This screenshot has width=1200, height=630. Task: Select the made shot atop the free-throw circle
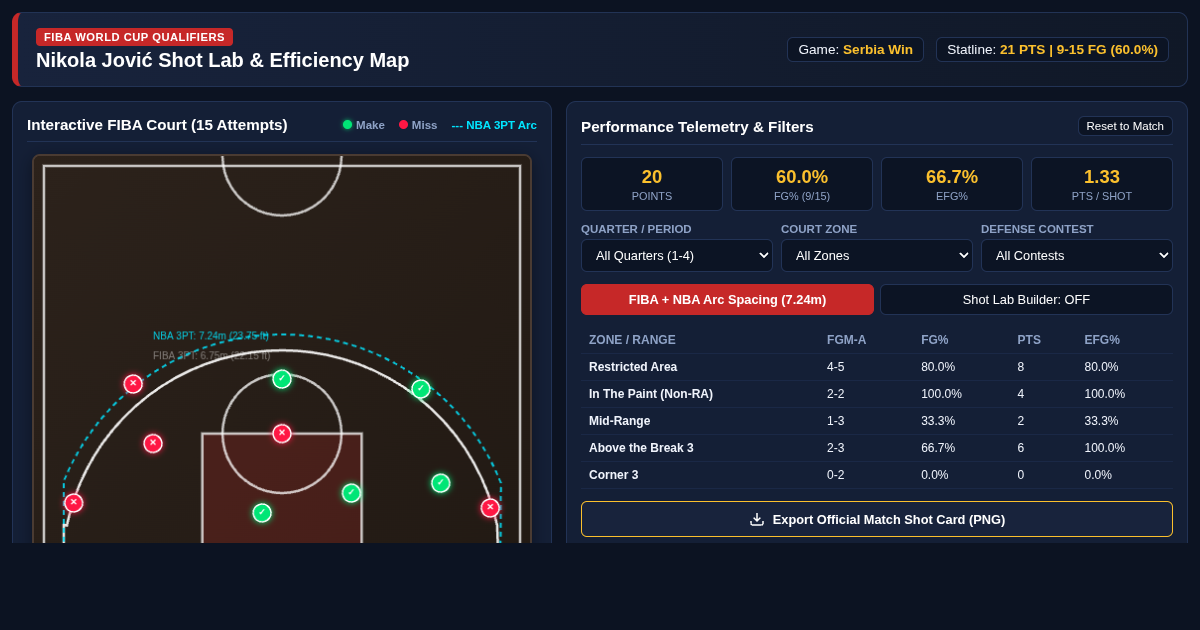282,379
